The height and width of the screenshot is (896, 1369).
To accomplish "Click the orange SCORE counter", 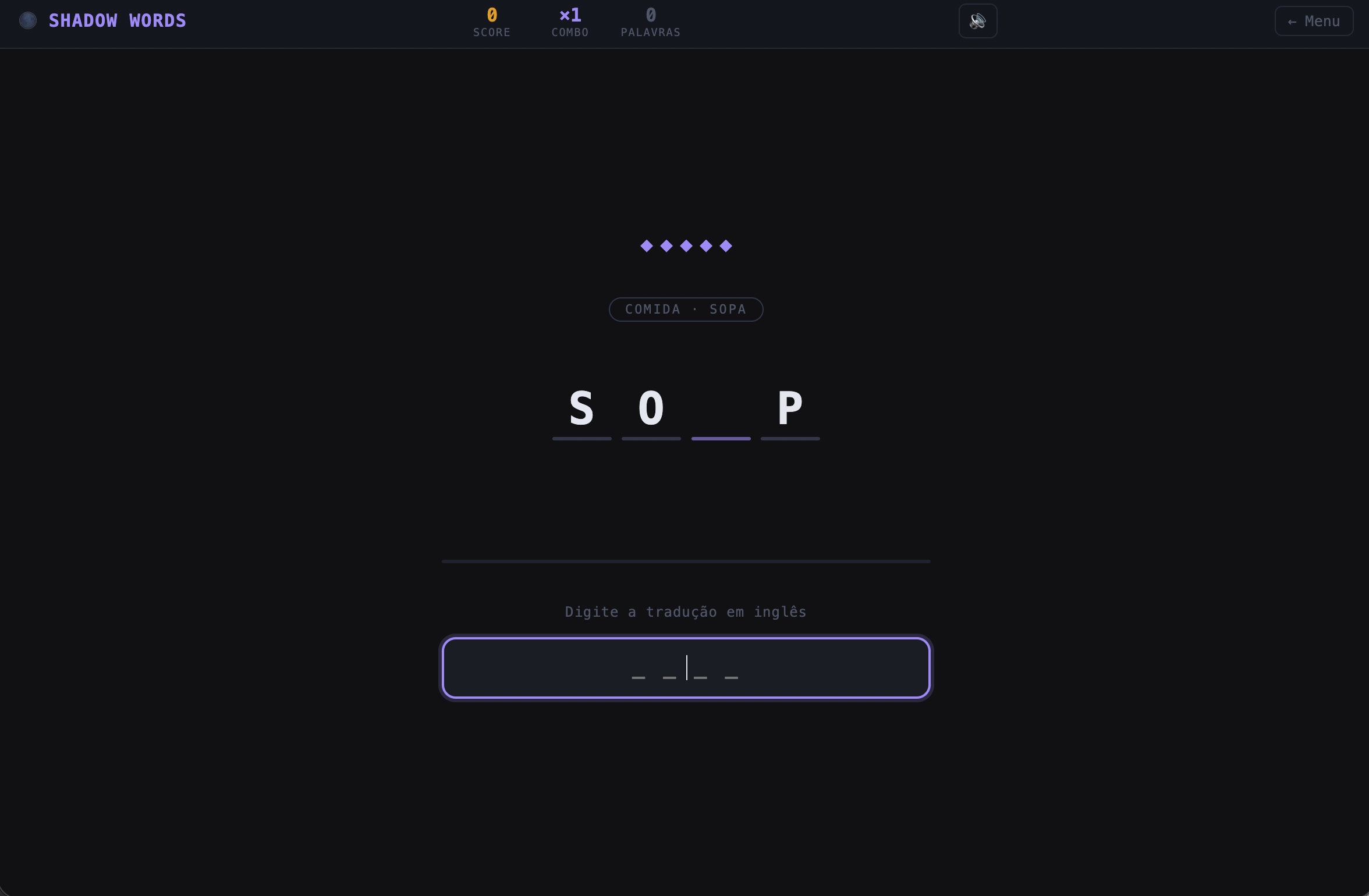I will (492, 22).
